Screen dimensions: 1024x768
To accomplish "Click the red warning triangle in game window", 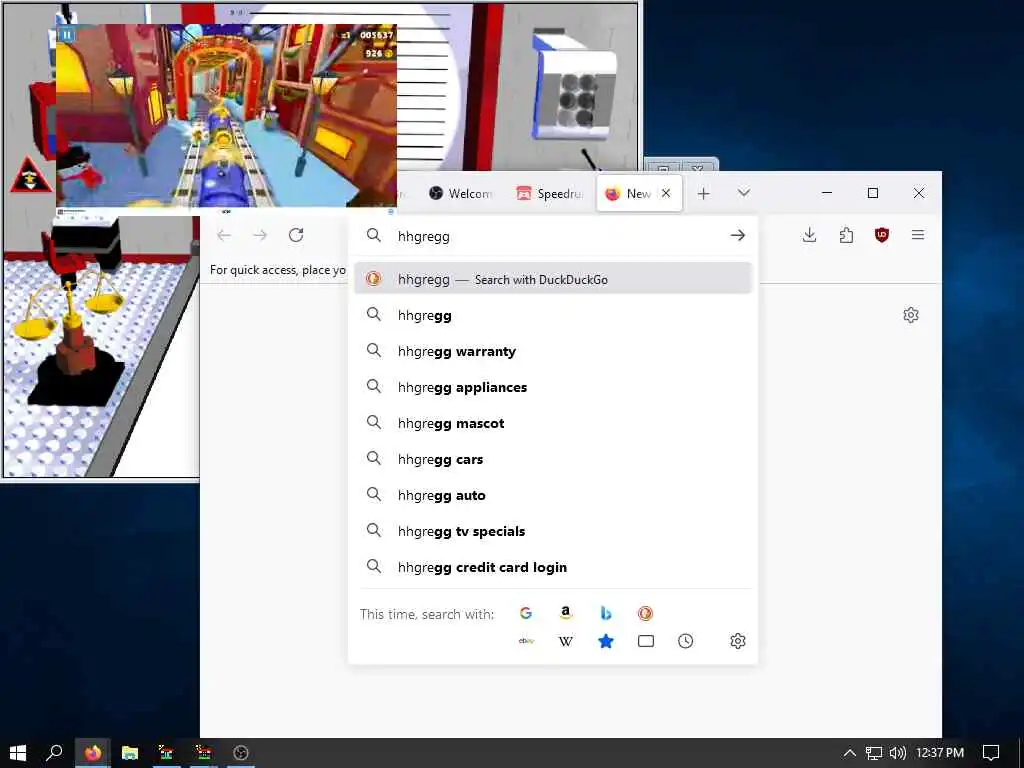I will tap(31, 176).
